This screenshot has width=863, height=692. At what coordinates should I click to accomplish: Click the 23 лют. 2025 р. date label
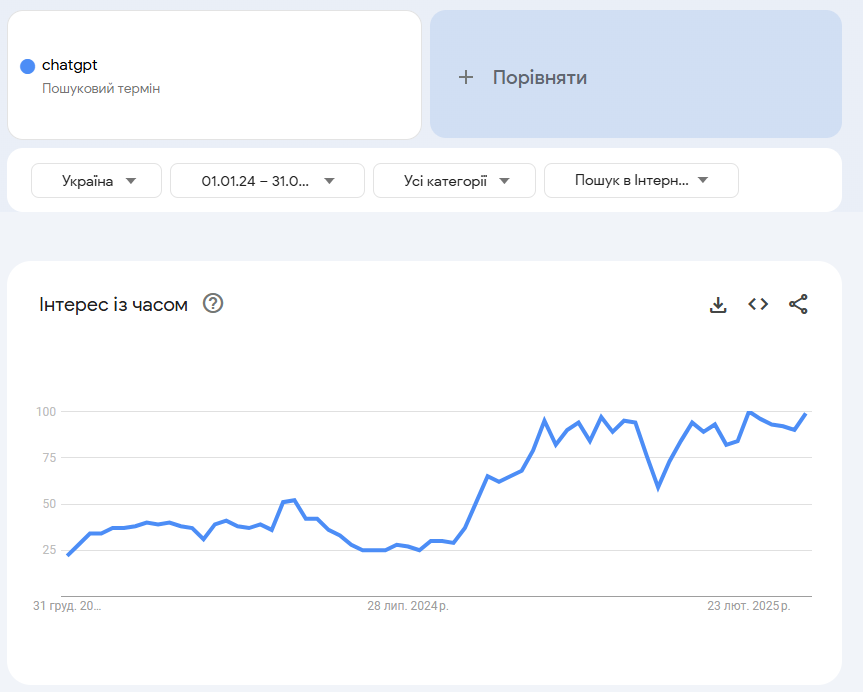tap(749, 606)
